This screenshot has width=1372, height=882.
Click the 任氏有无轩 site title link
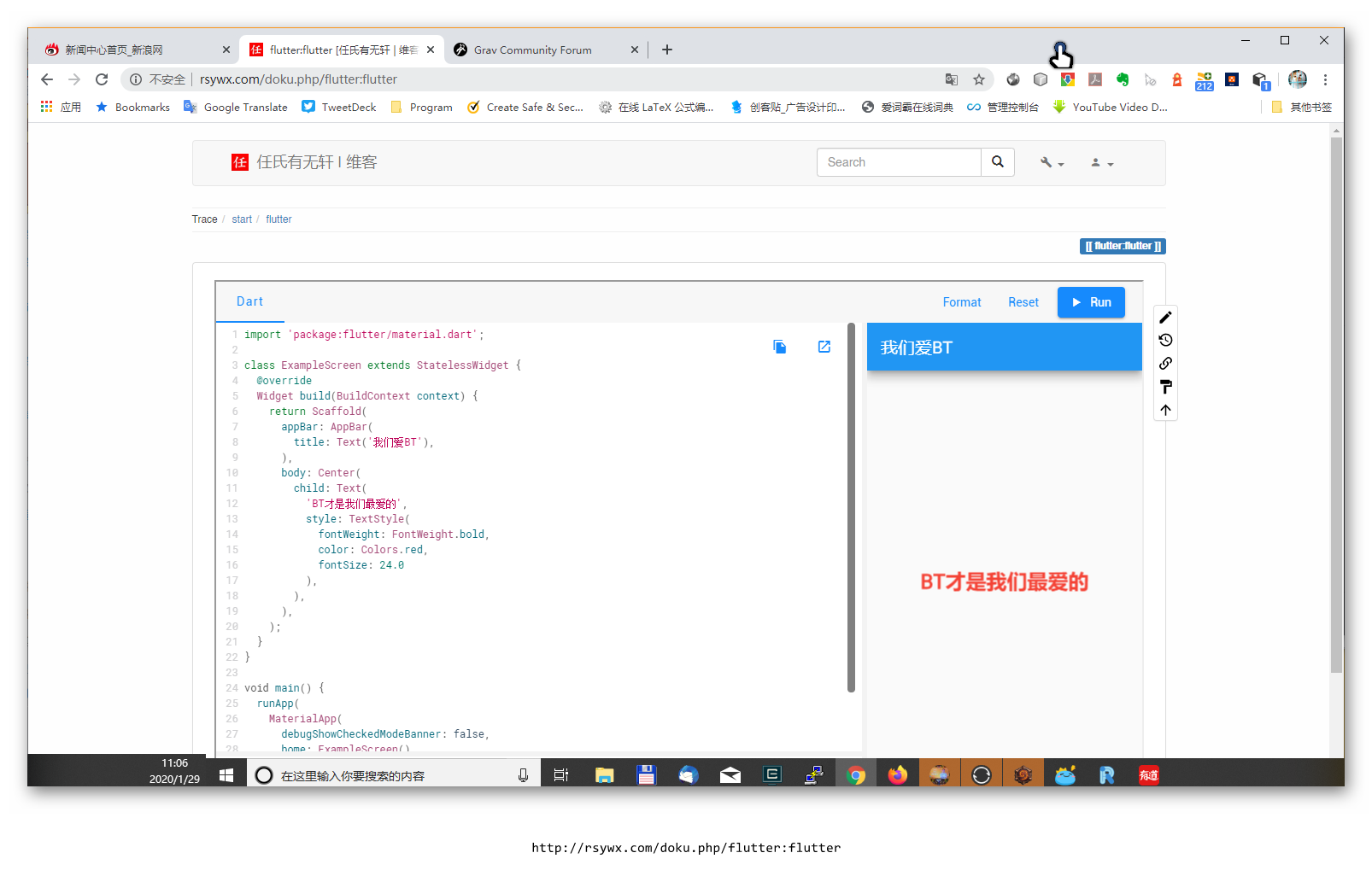(305, 162)
